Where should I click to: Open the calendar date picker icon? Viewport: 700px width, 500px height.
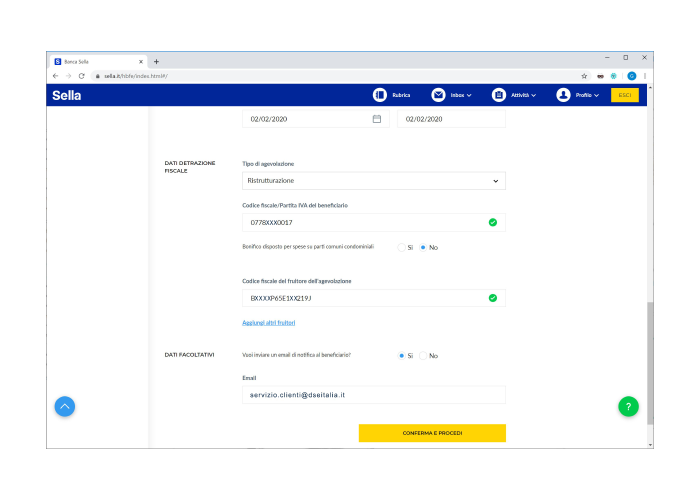377,119
